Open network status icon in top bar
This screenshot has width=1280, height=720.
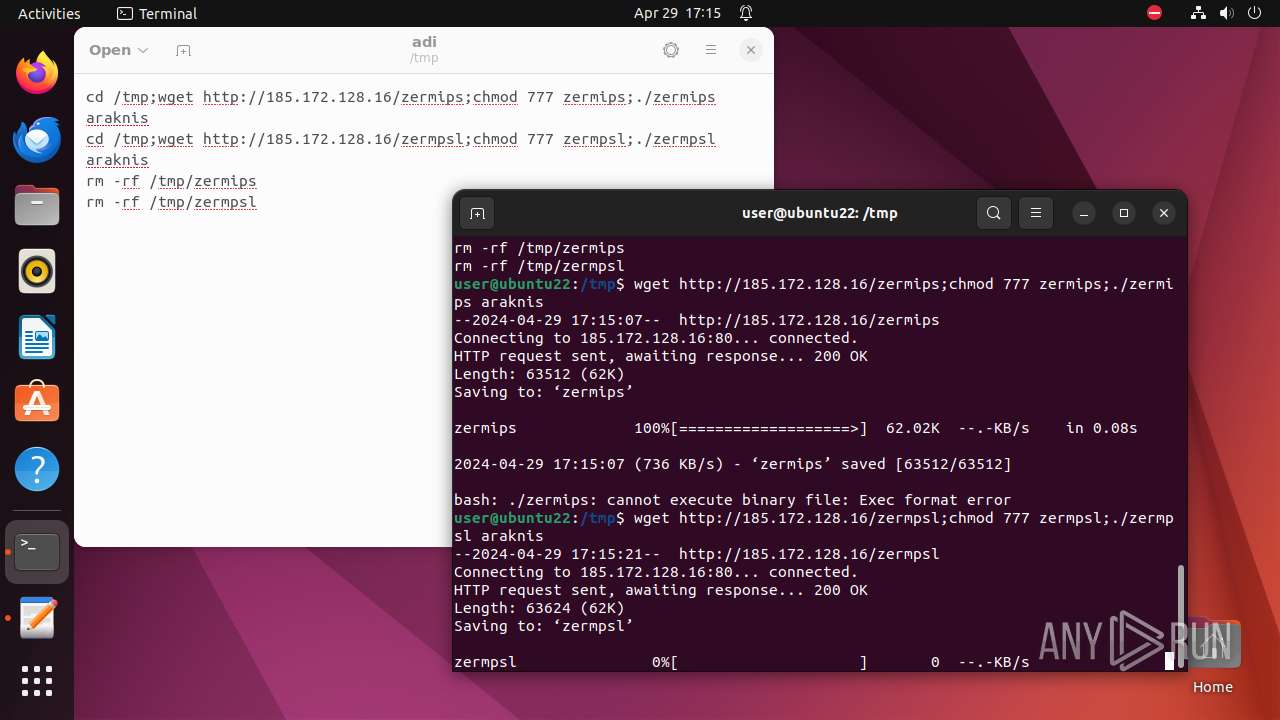[x=1199, y=13]
